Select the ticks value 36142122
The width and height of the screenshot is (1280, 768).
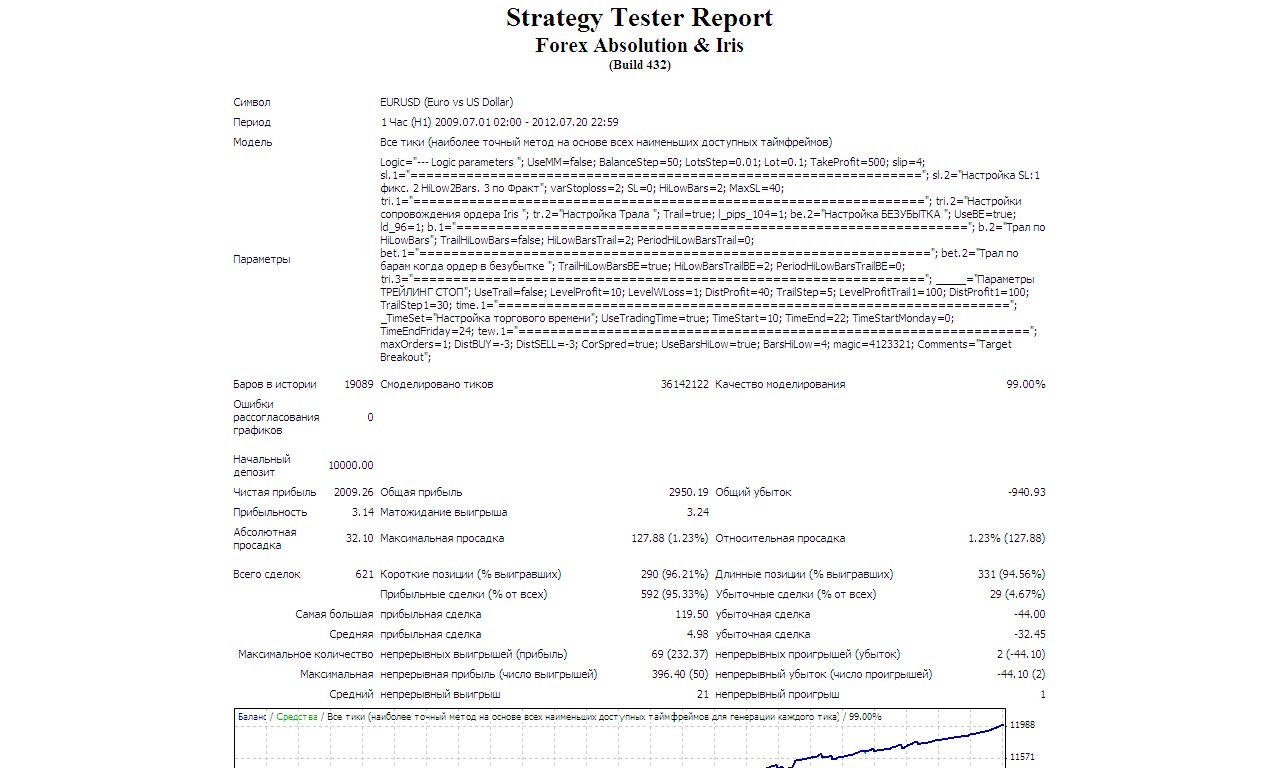(685, 384)
